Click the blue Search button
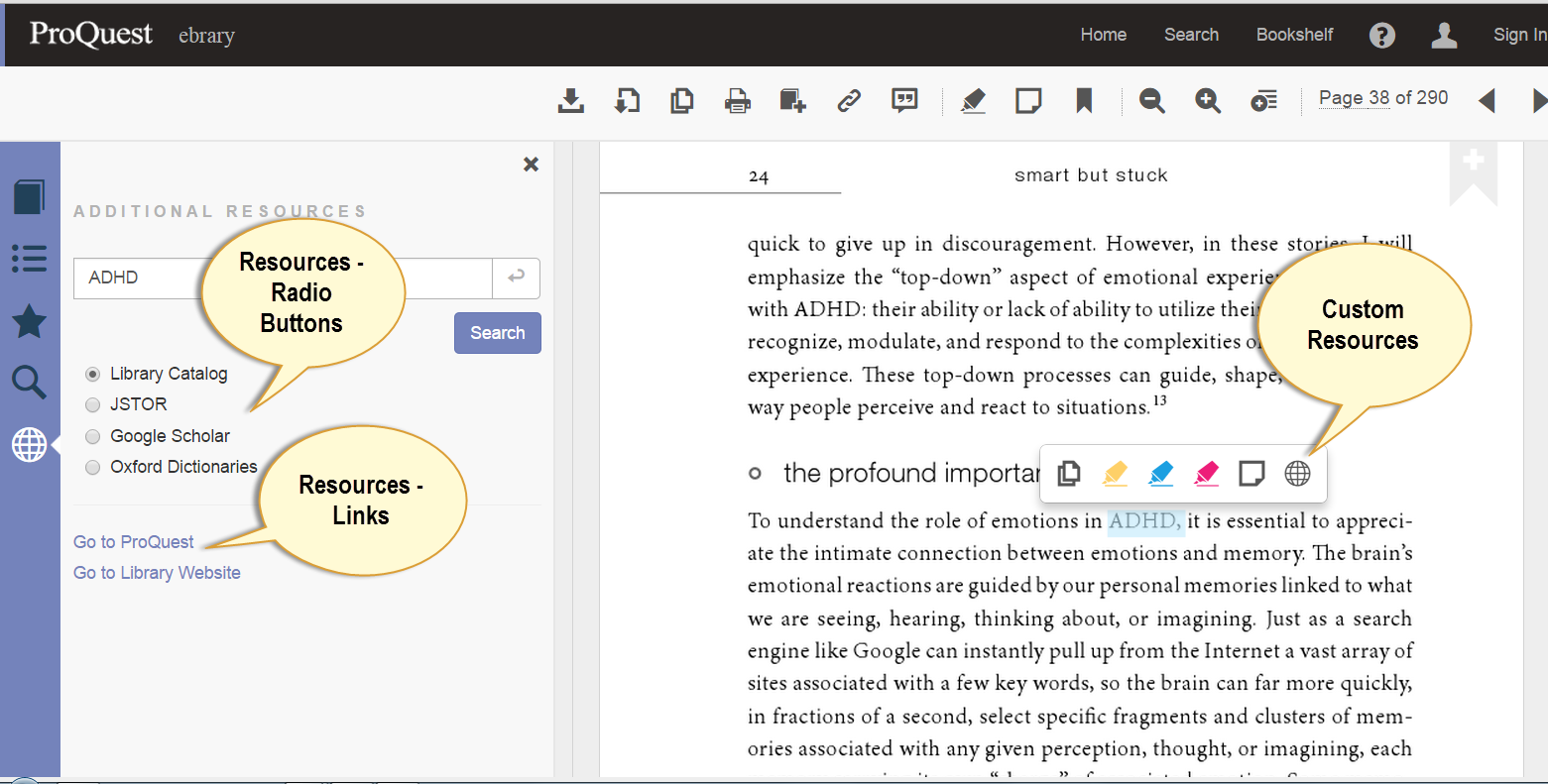1548x784 pixels. pos(498,333)
